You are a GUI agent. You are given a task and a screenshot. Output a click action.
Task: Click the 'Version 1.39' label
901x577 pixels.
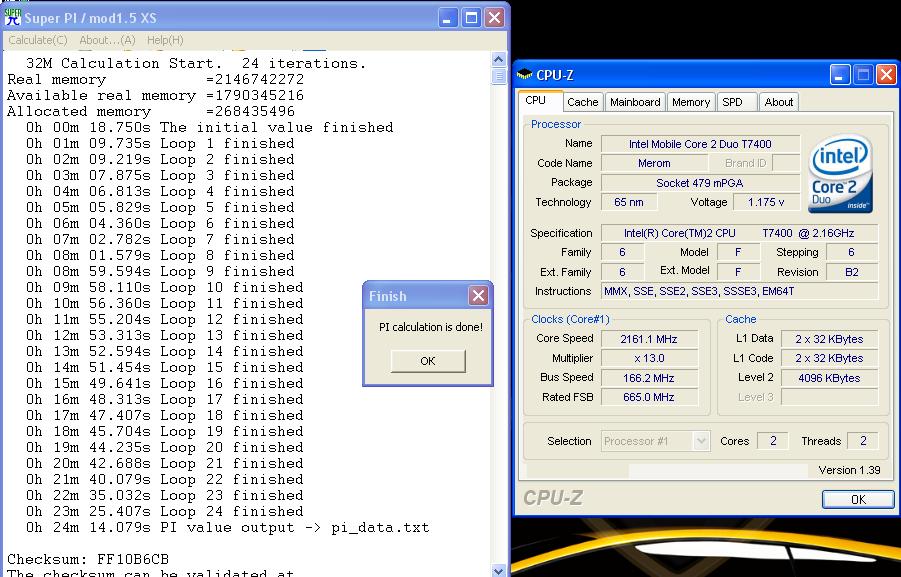tap(849, 470)
